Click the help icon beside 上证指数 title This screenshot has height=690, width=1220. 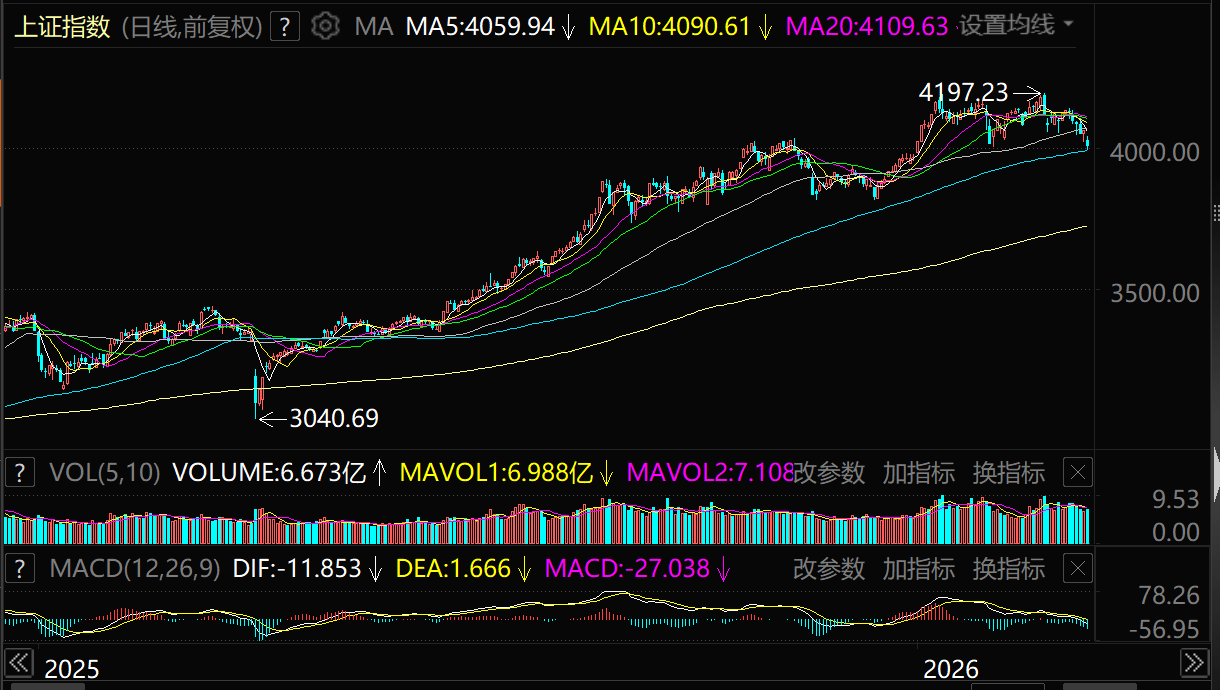point(285,26)
